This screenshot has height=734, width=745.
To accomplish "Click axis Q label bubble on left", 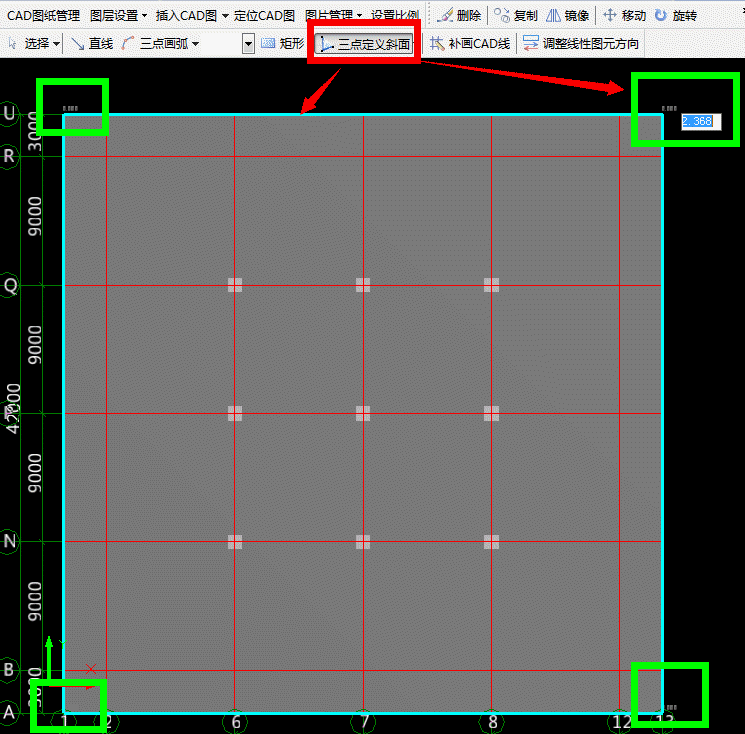I will (x=11, y=285).
